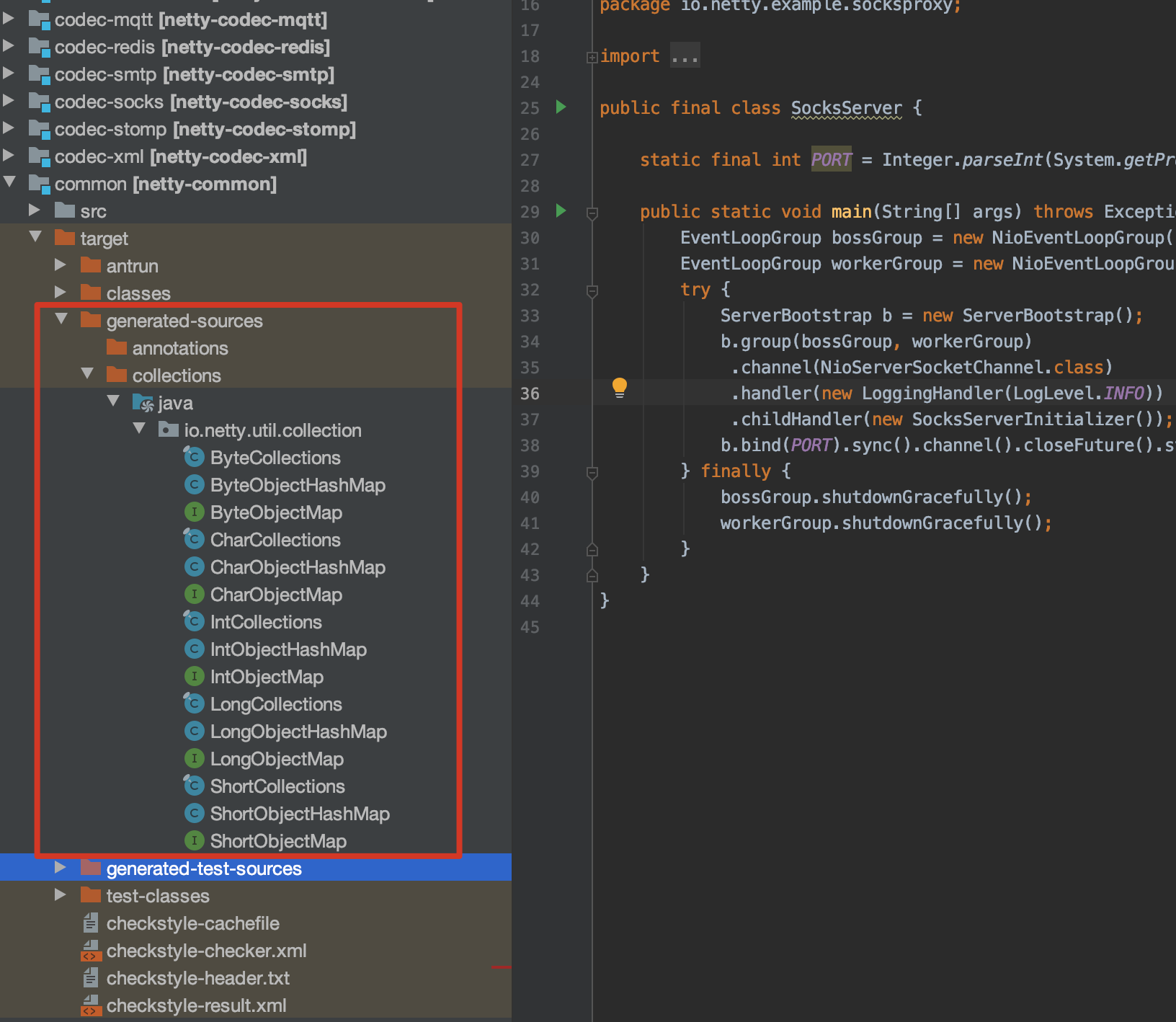This screenshot has height=1022, width=1176.
Task: Click run gutter icon beside SocksServer class
Action: tap(561, 107)
